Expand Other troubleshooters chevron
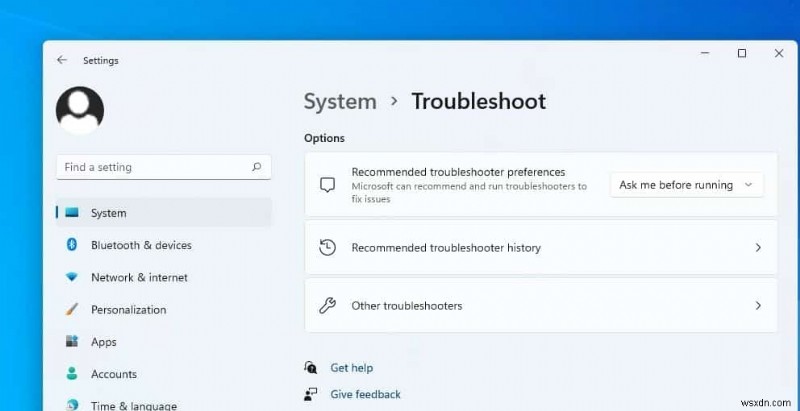The height and width of the screenshot is (411, 800). (758, 305)
